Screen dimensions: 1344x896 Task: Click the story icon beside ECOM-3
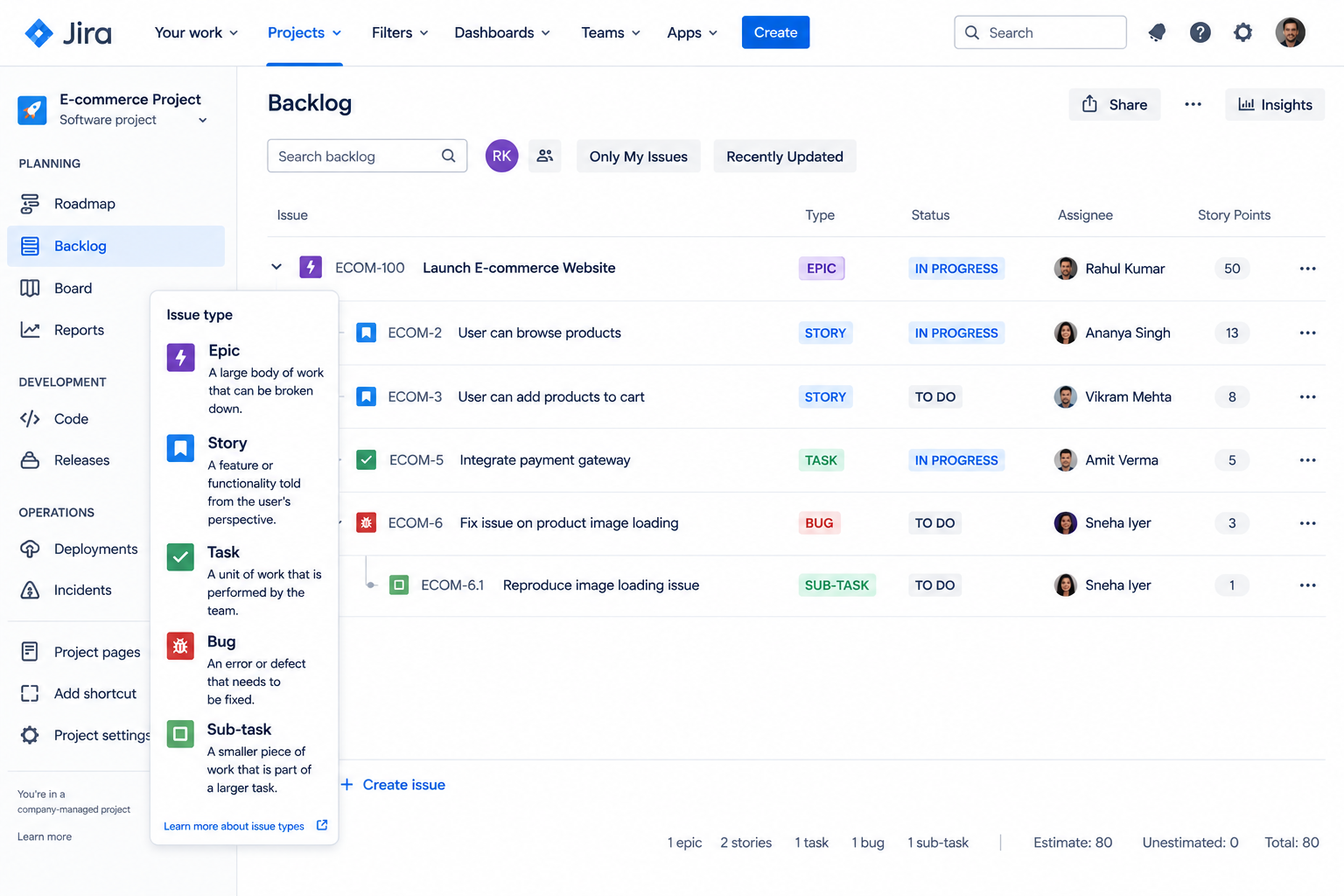click(x=367, y=396)
